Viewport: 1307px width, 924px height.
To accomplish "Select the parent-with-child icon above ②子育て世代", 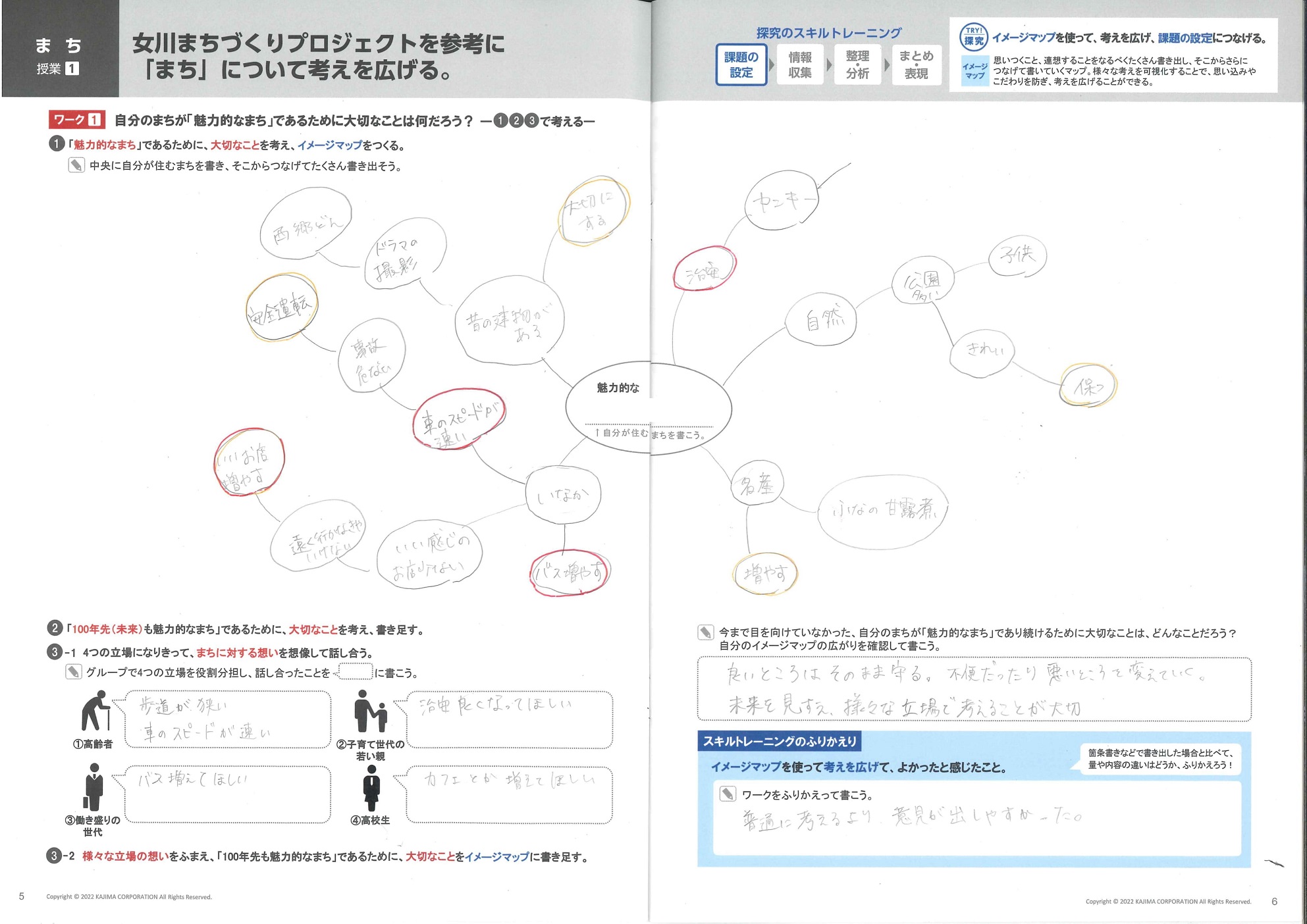I will coord(371,711).
